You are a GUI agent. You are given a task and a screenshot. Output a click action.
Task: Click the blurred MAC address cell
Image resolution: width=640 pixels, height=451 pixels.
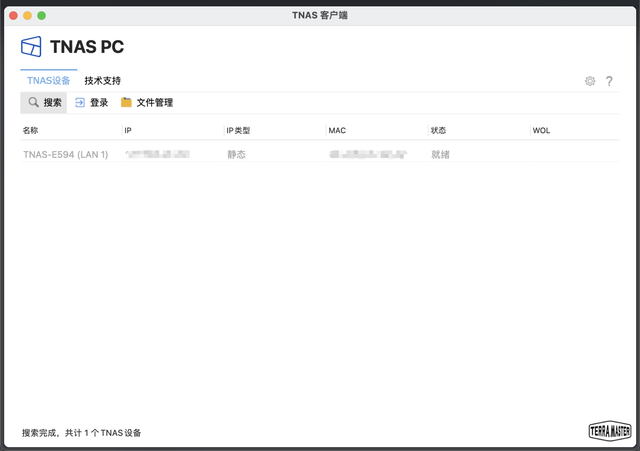[x=368, y=154]
